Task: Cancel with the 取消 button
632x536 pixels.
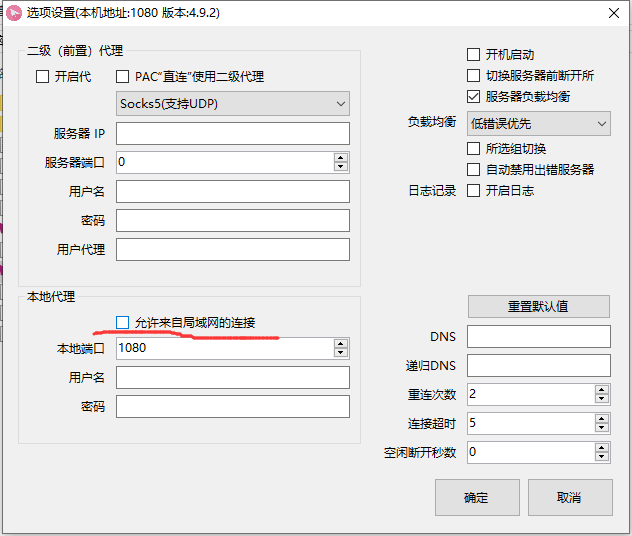Action: point(569,497)
